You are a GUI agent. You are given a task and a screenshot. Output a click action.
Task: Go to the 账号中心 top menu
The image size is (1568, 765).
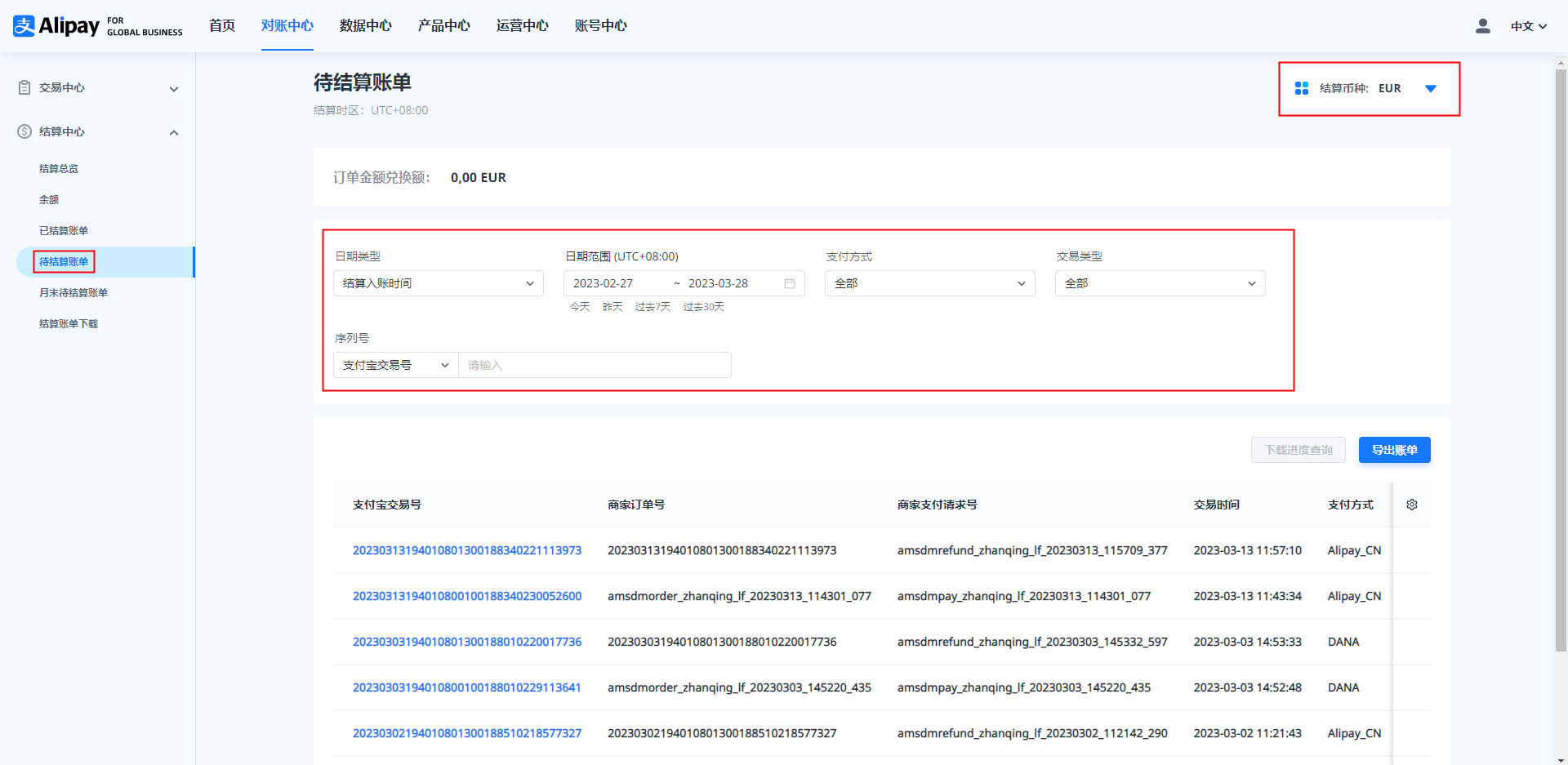coord(600,26)
